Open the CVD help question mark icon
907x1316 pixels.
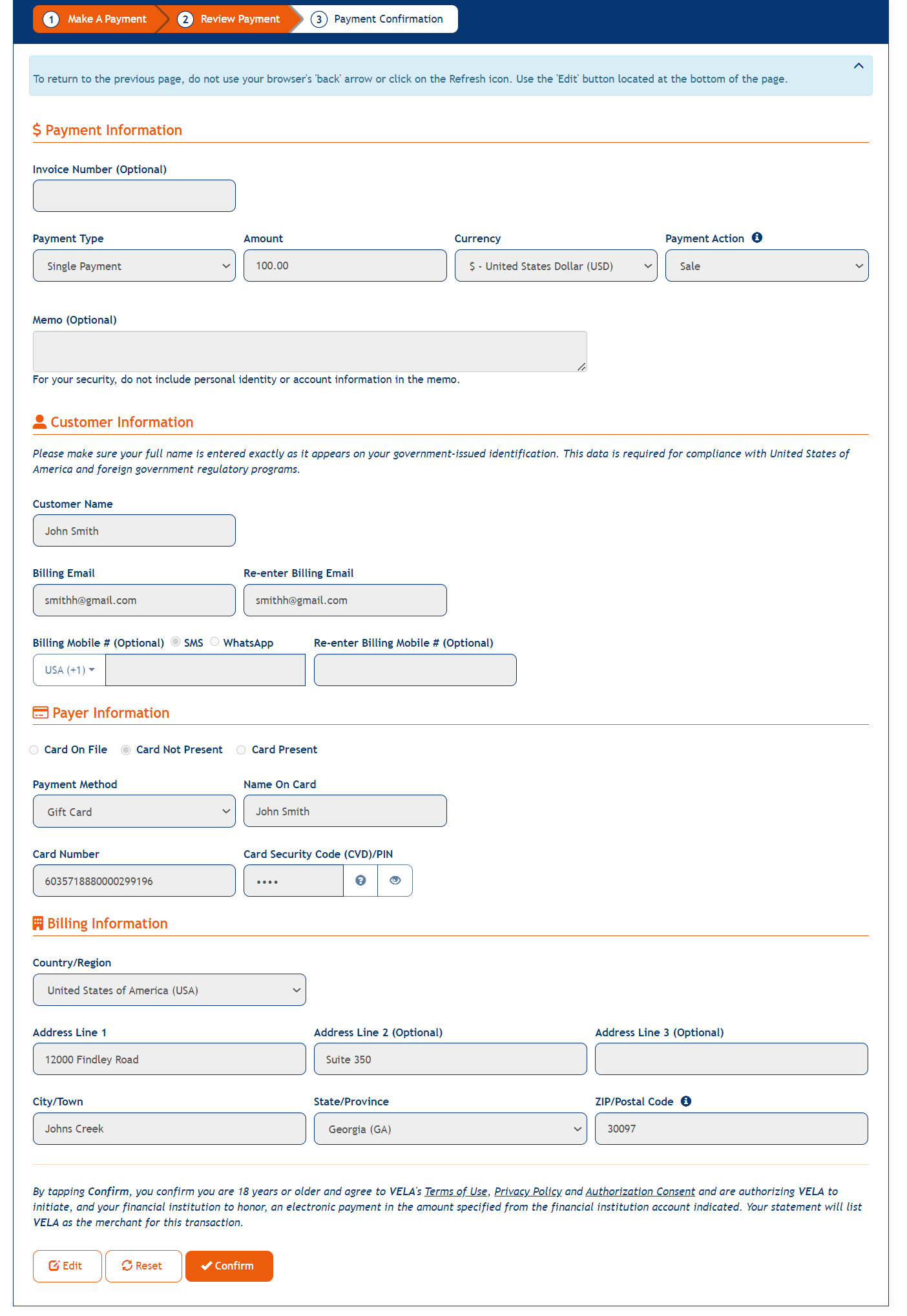360,880
